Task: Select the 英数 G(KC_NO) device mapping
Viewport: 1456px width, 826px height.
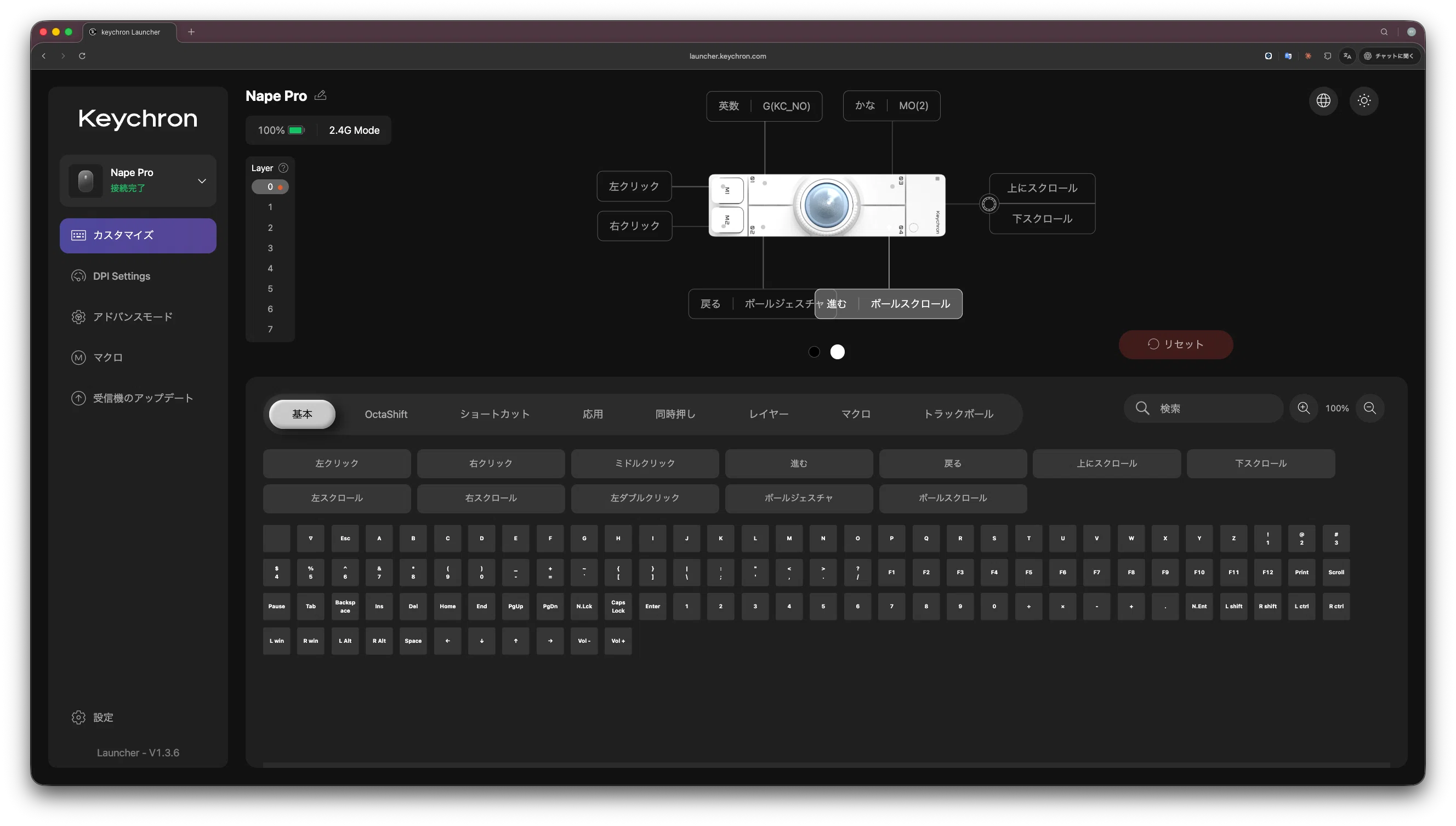Action: tap(764, 106)
